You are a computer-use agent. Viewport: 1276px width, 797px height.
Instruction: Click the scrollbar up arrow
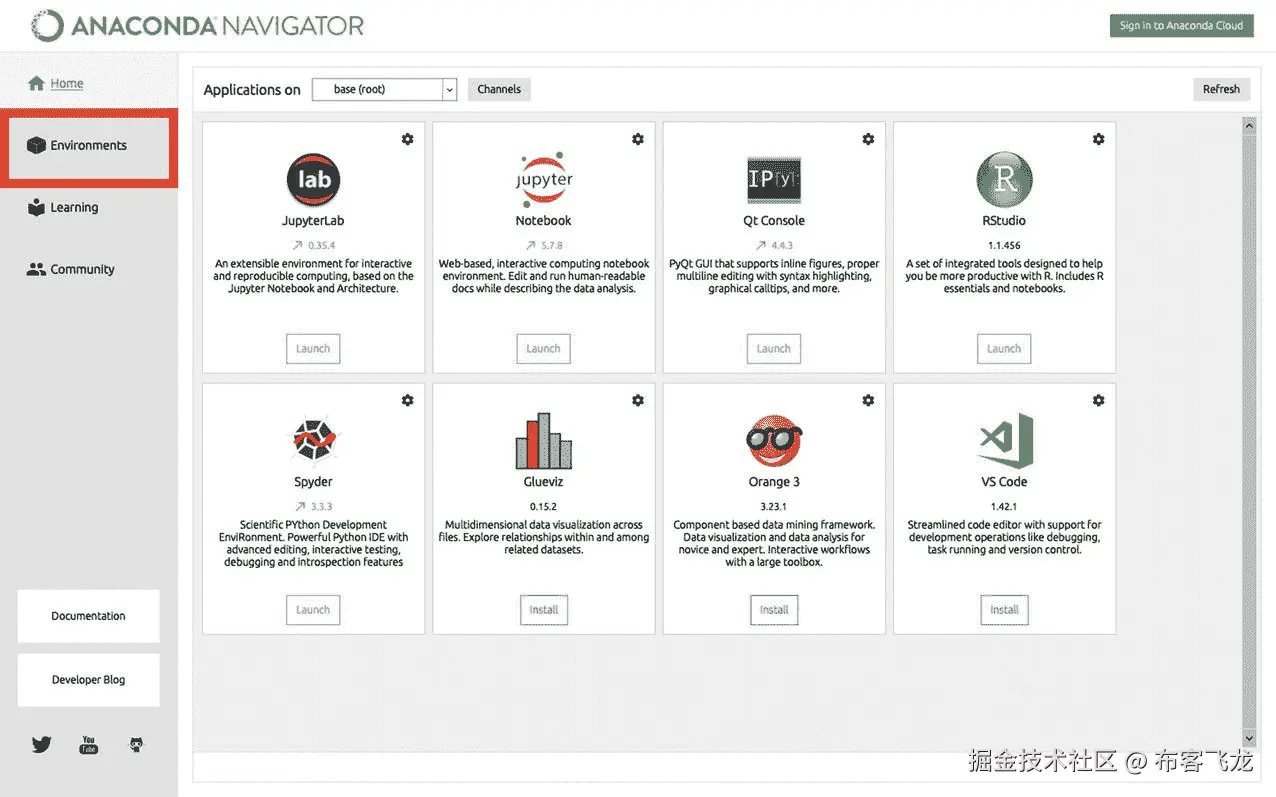(x=1249, y=125)
